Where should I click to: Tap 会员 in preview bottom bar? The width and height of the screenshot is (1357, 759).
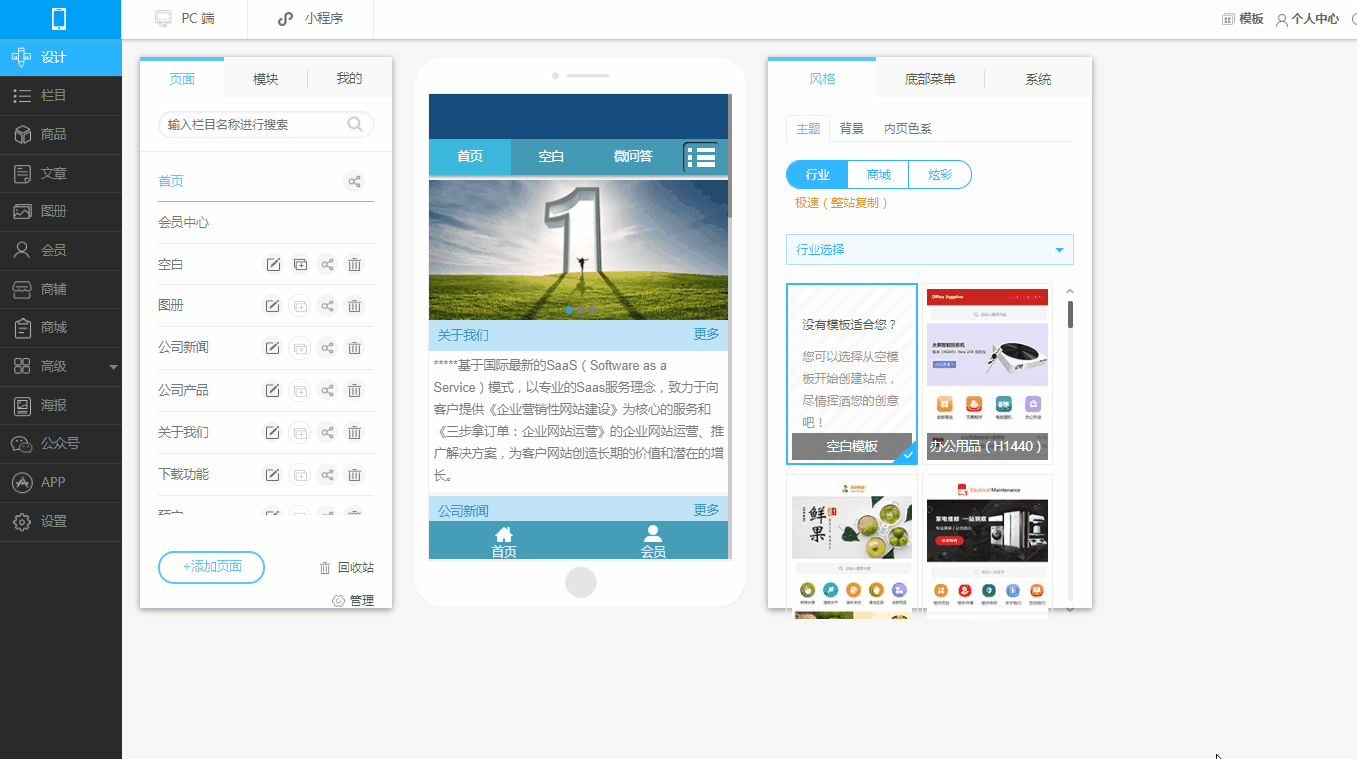(653, 541)
